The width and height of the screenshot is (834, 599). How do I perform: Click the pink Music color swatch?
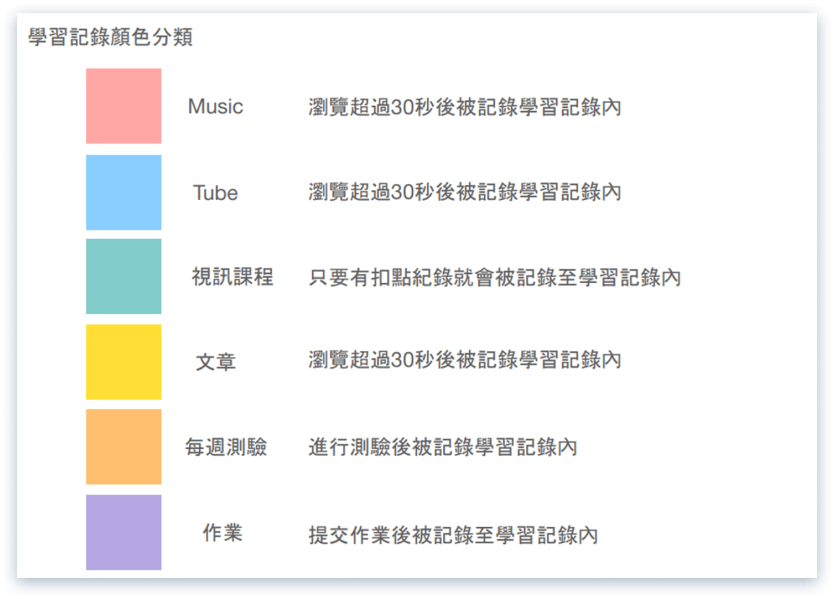pos(123,106)
